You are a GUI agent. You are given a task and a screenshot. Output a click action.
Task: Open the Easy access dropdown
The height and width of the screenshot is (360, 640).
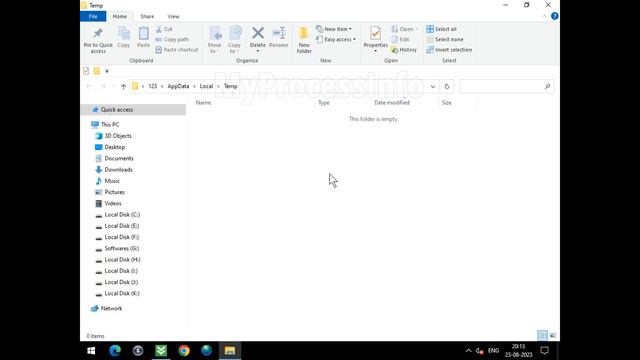click(x=336, y=40)
